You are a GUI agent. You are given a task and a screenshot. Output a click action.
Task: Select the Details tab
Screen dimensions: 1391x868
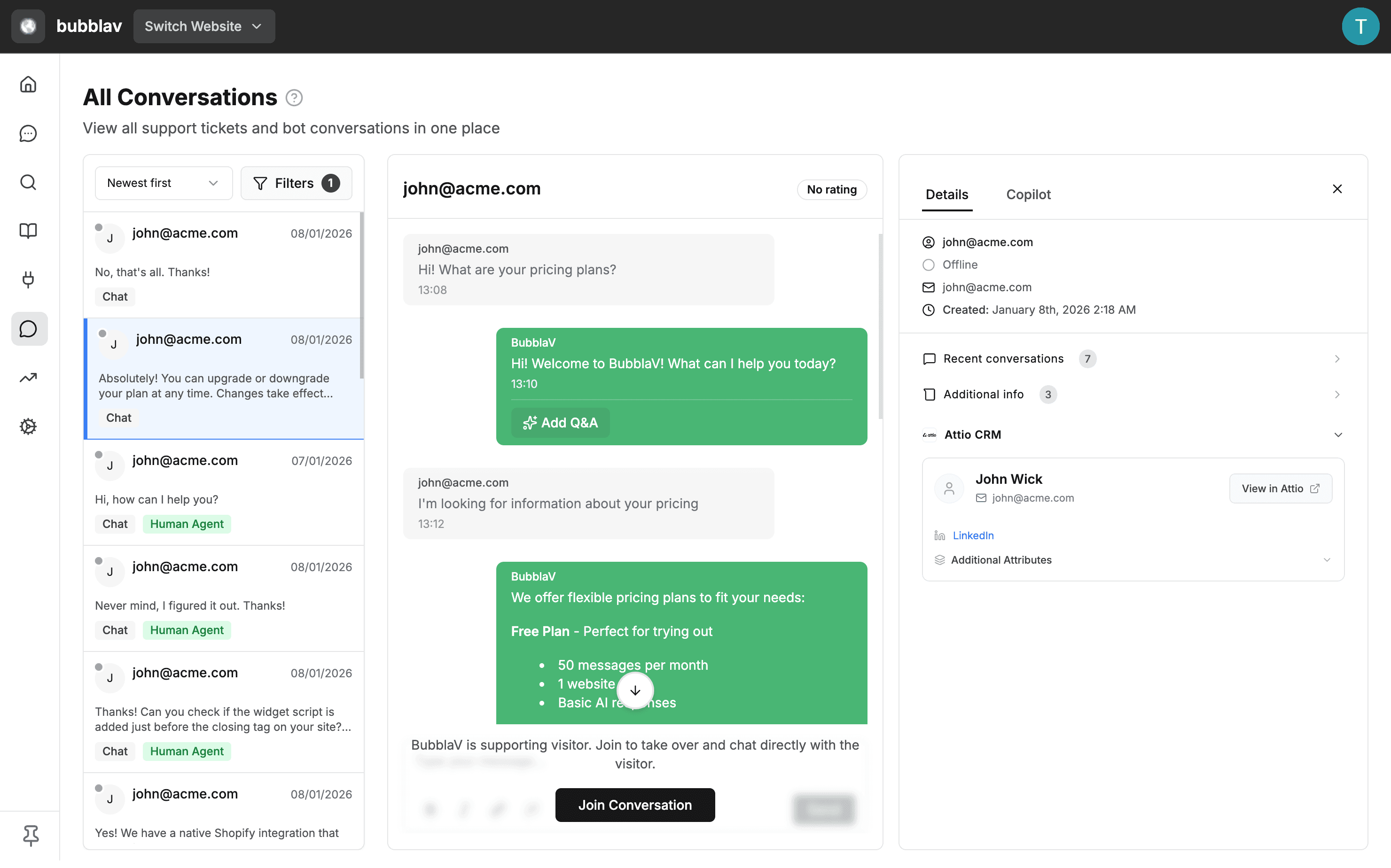pos(946,194)
